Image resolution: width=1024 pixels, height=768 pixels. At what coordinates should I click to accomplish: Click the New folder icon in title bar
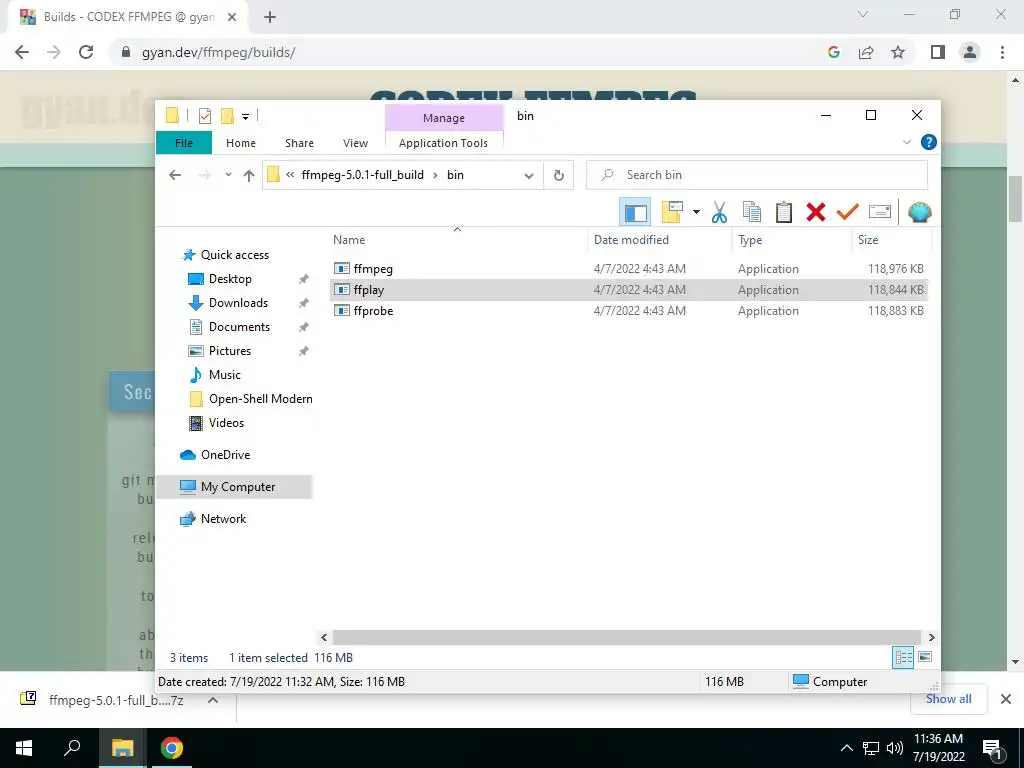click(x=227, y=116)
